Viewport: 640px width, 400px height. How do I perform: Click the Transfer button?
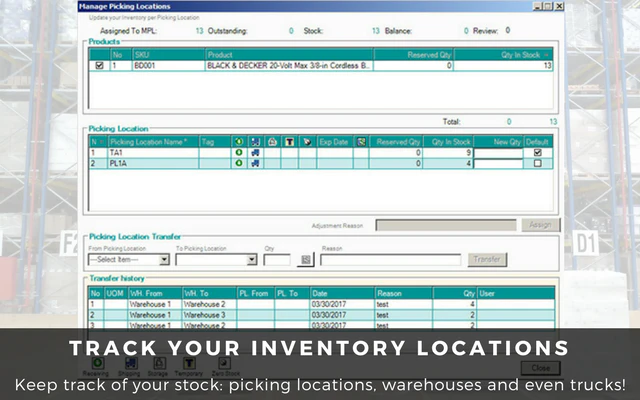[487, 260]
